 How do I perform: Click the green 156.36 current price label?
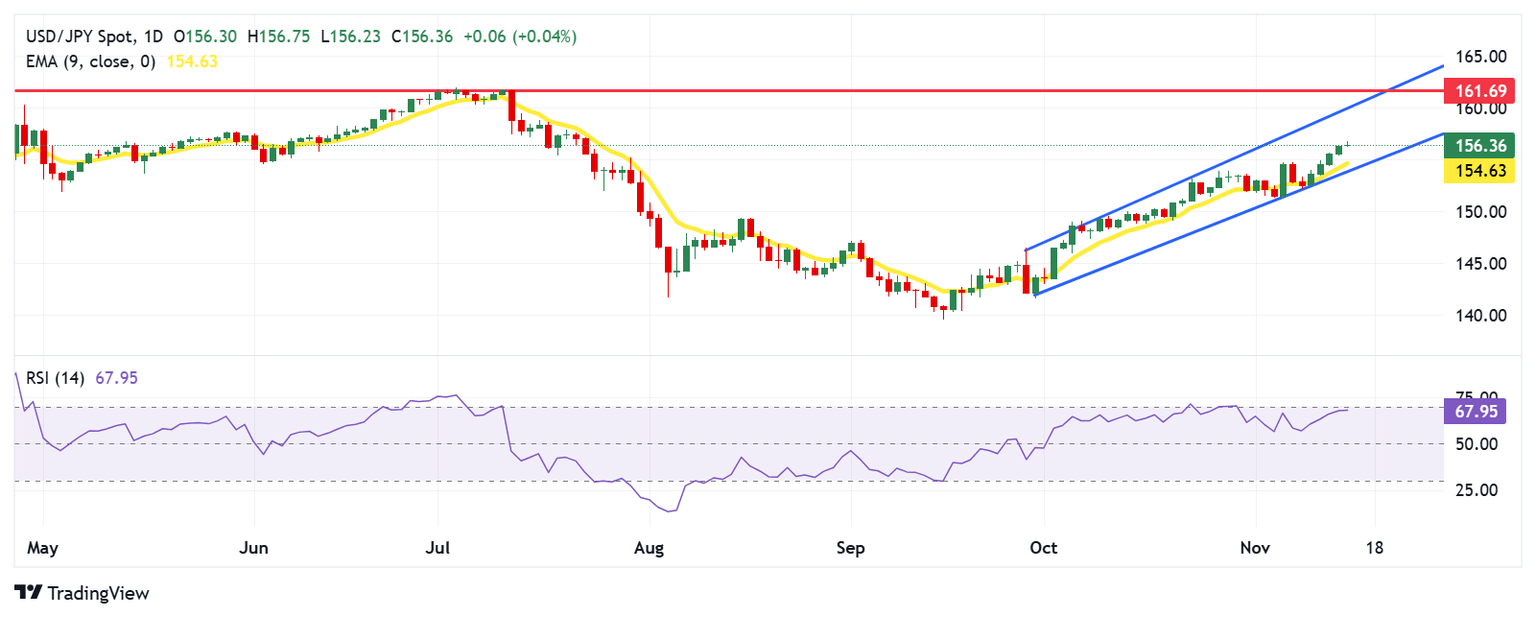tap(1481, 146)
